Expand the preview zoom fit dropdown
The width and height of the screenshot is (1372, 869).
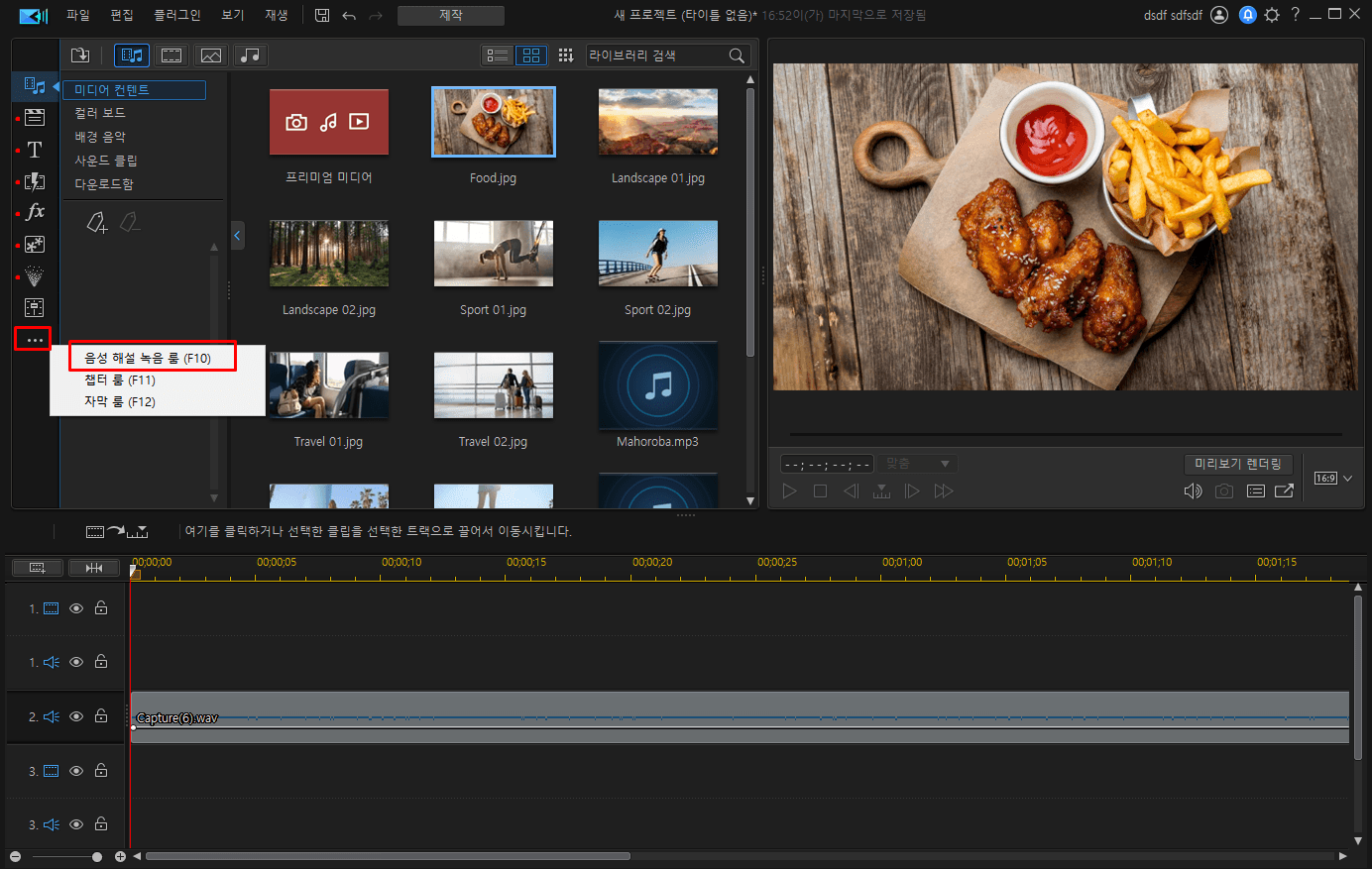pyautogui.click(x=918, y=464)
